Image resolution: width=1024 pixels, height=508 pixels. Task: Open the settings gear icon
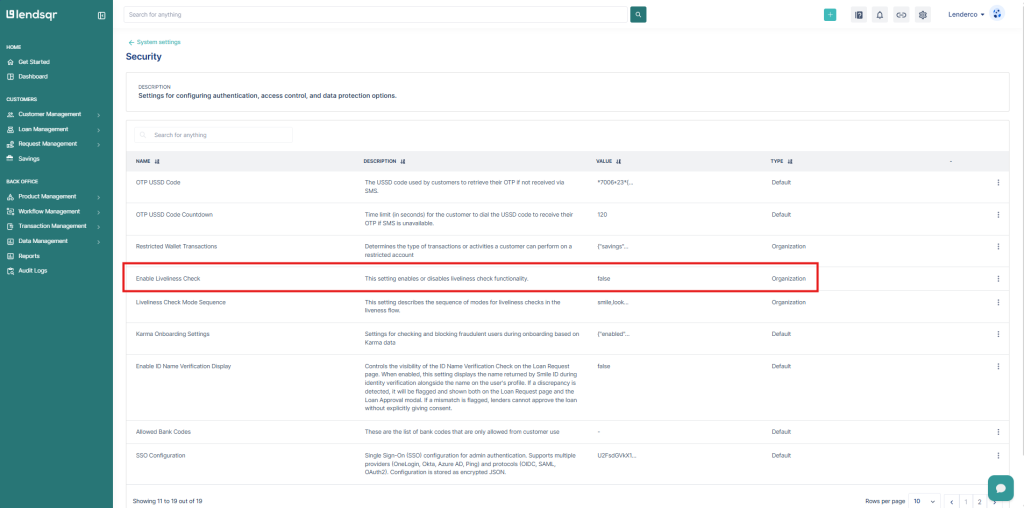click(x=923, y=15)
